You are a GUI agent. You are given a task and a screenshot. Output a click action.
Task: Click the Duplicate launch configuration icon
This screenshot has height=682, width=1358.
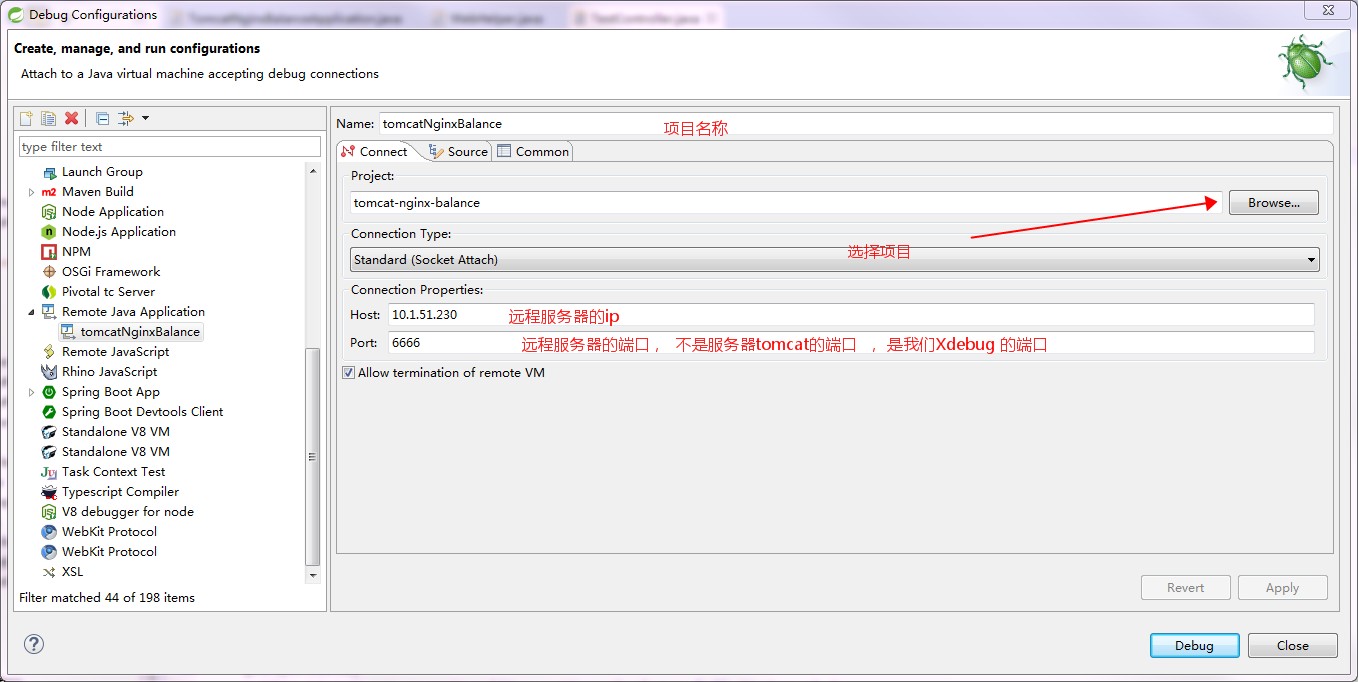(x=48, y=117)
